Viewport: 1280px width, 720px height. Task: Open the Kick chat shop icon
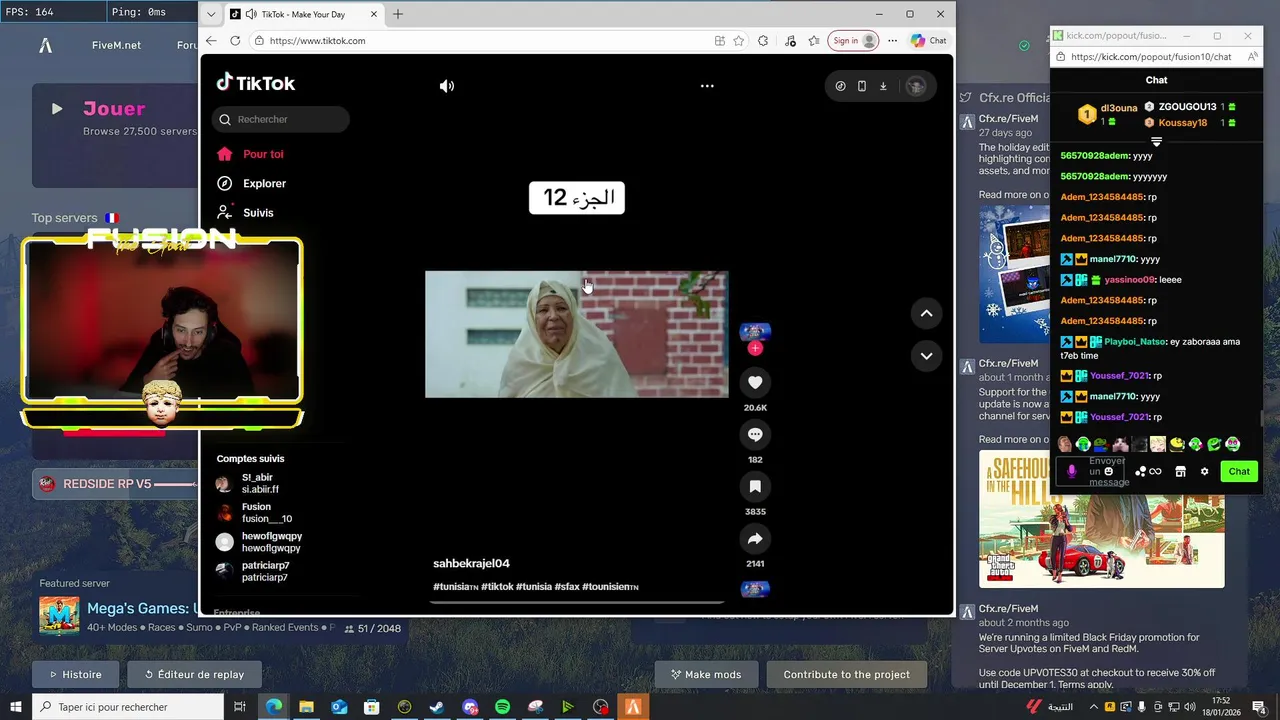pyautogui.click(x=1180, y=471)
